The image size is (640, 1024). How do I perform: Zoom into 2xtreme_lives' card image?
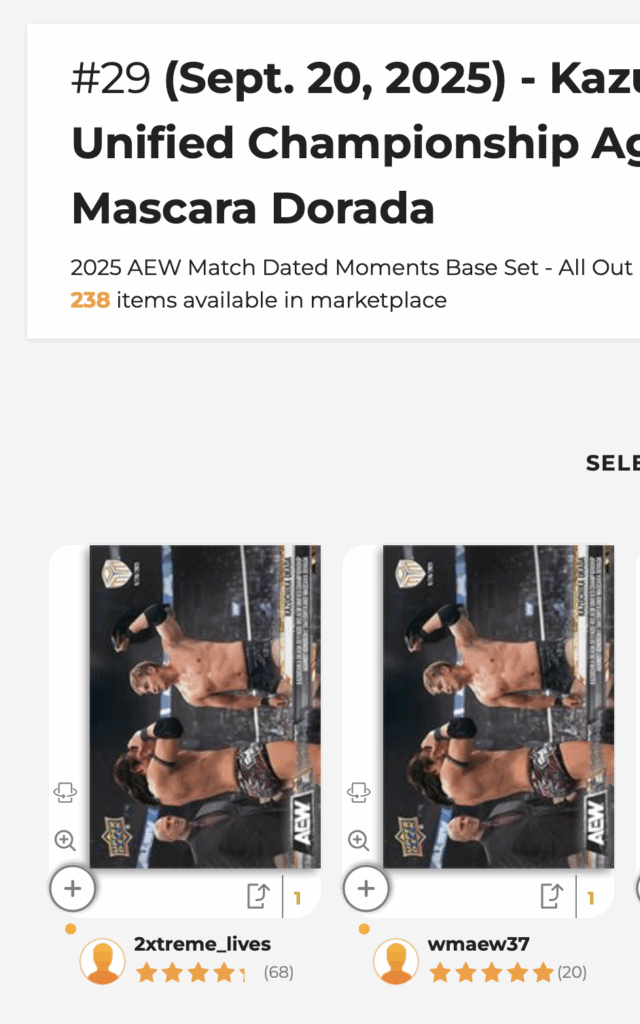point(65,840)
